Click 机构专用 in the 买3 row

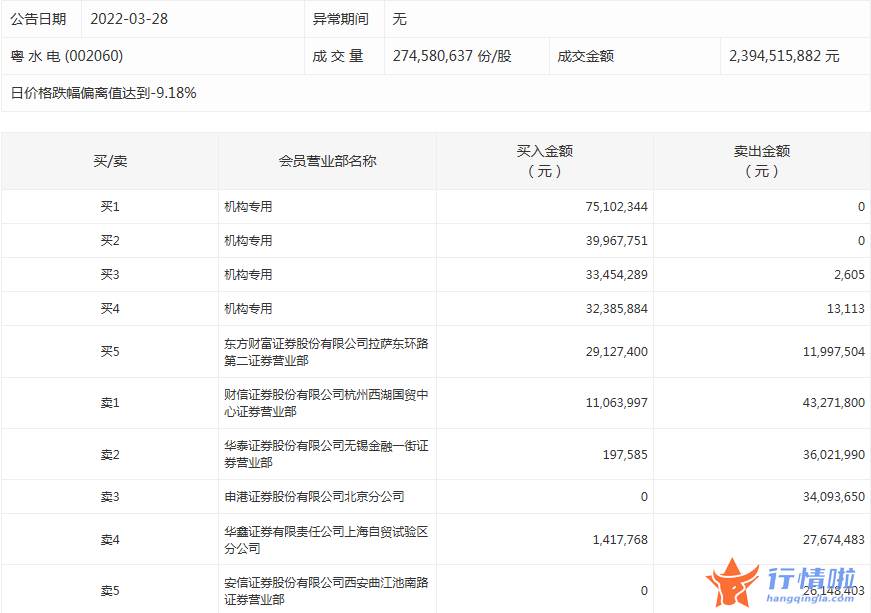(248, 274)
